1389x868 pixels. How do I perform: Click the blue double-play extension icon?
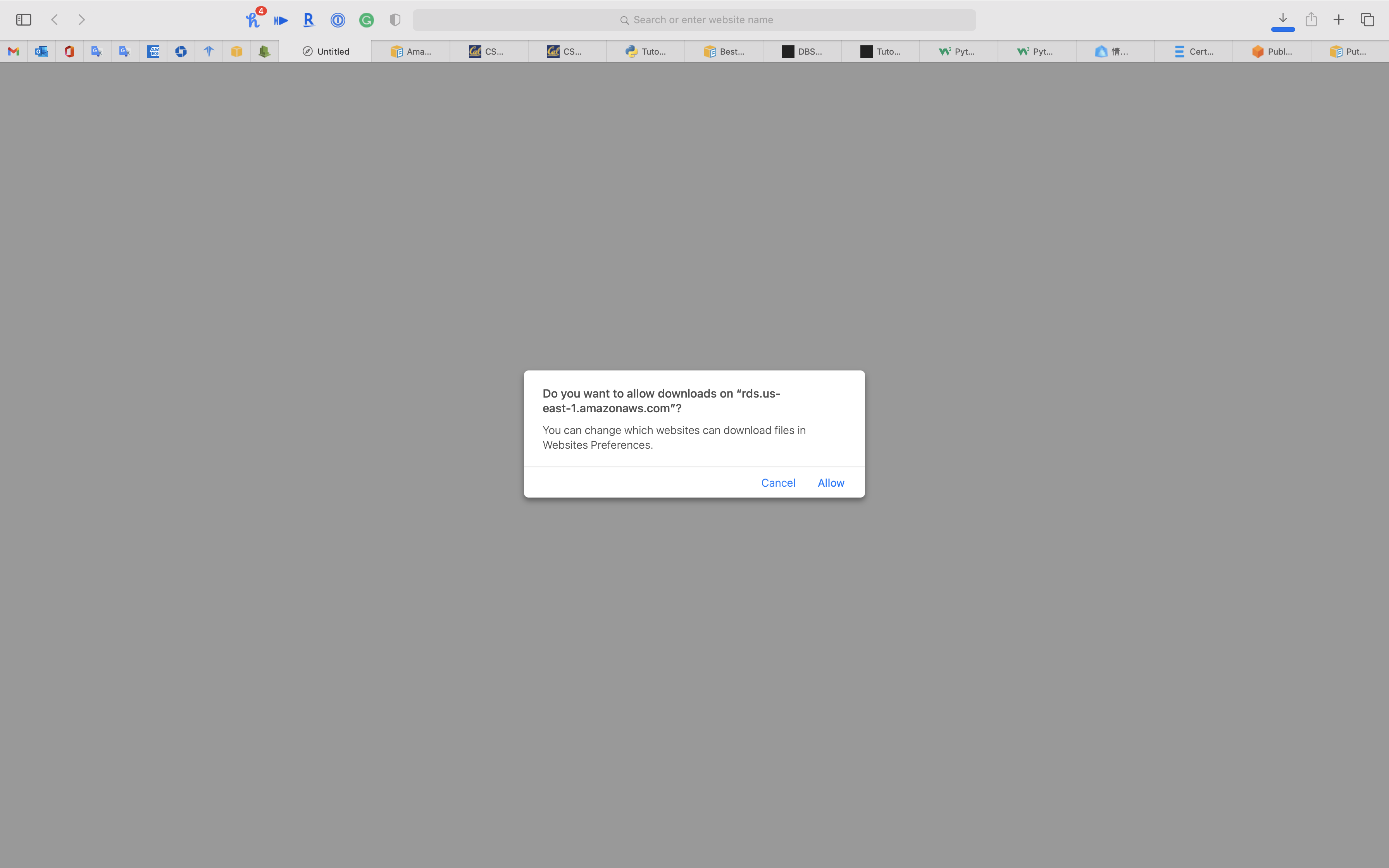281,20
